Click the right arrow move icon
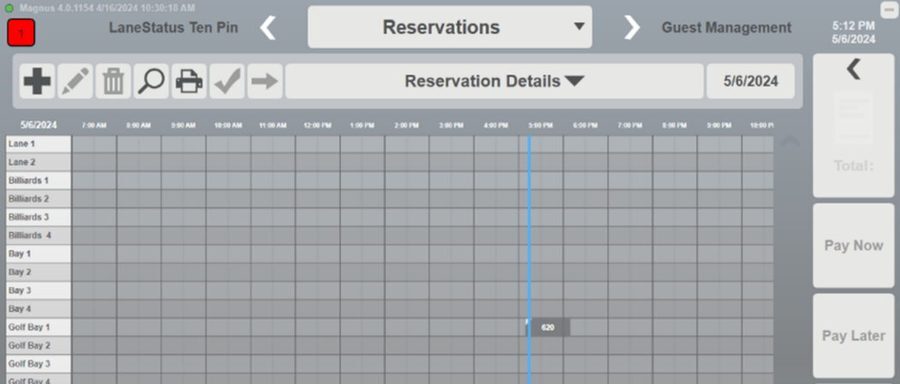Screen dimensions: 900x384 pyautogui.click(x=265, y=81)
